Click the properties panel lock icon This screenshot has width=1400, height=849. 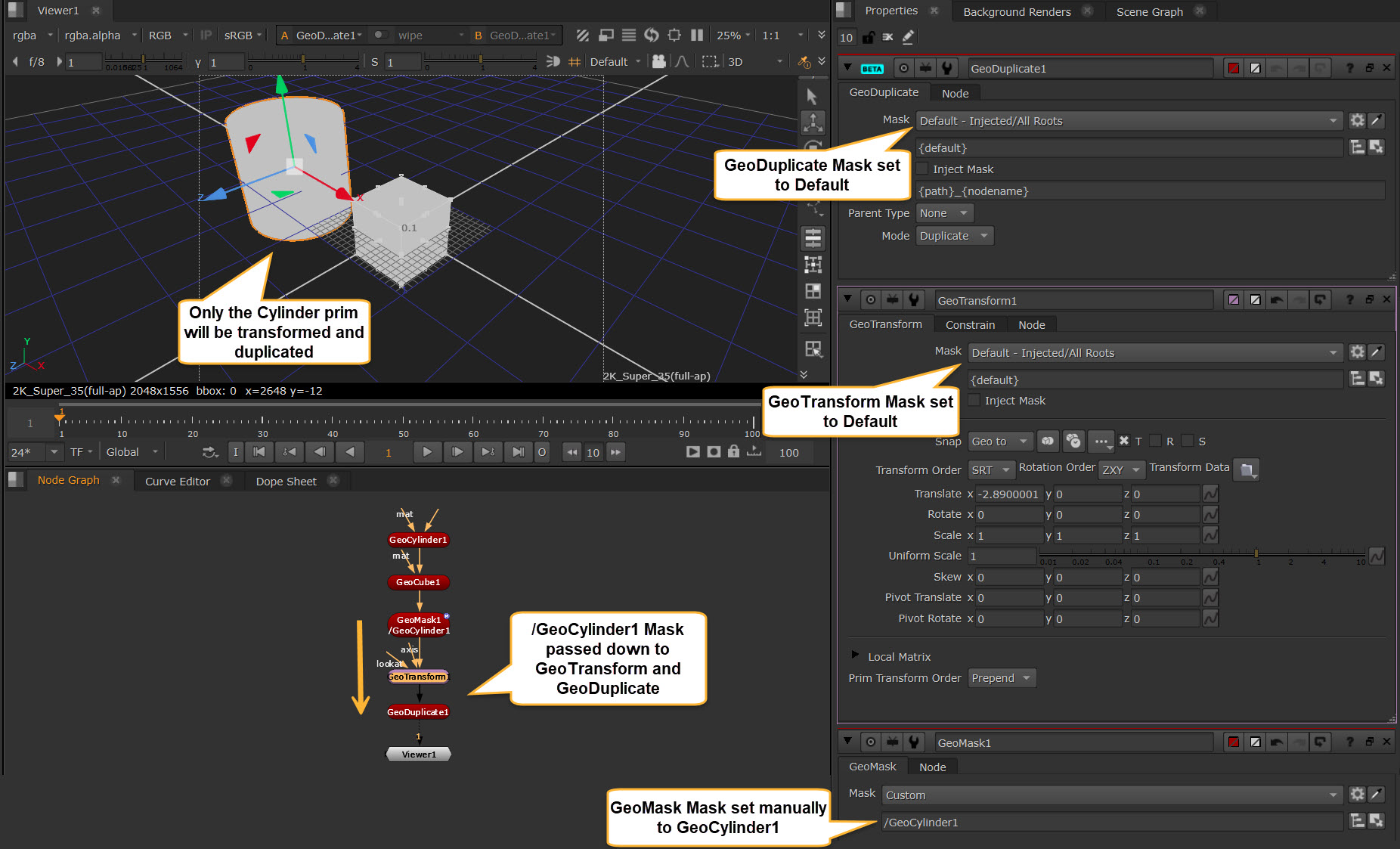coord(869,37)
